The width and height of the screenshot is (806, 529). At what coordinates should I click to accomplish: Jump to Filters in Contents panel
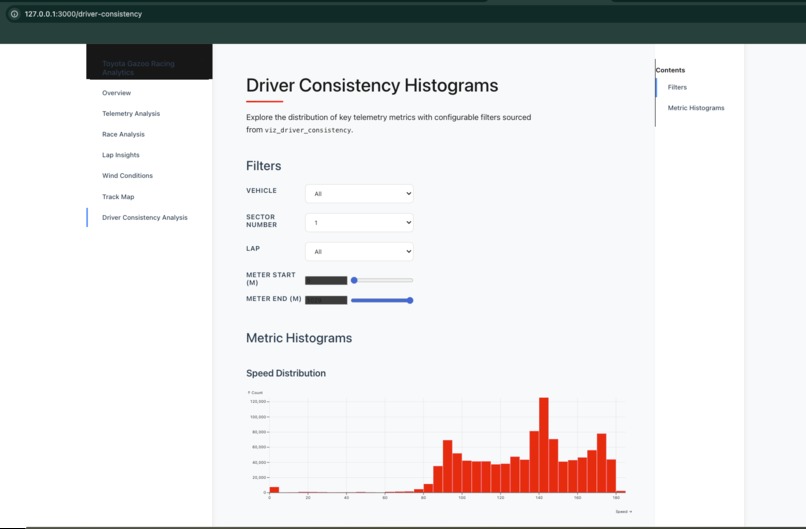(677, 87)
